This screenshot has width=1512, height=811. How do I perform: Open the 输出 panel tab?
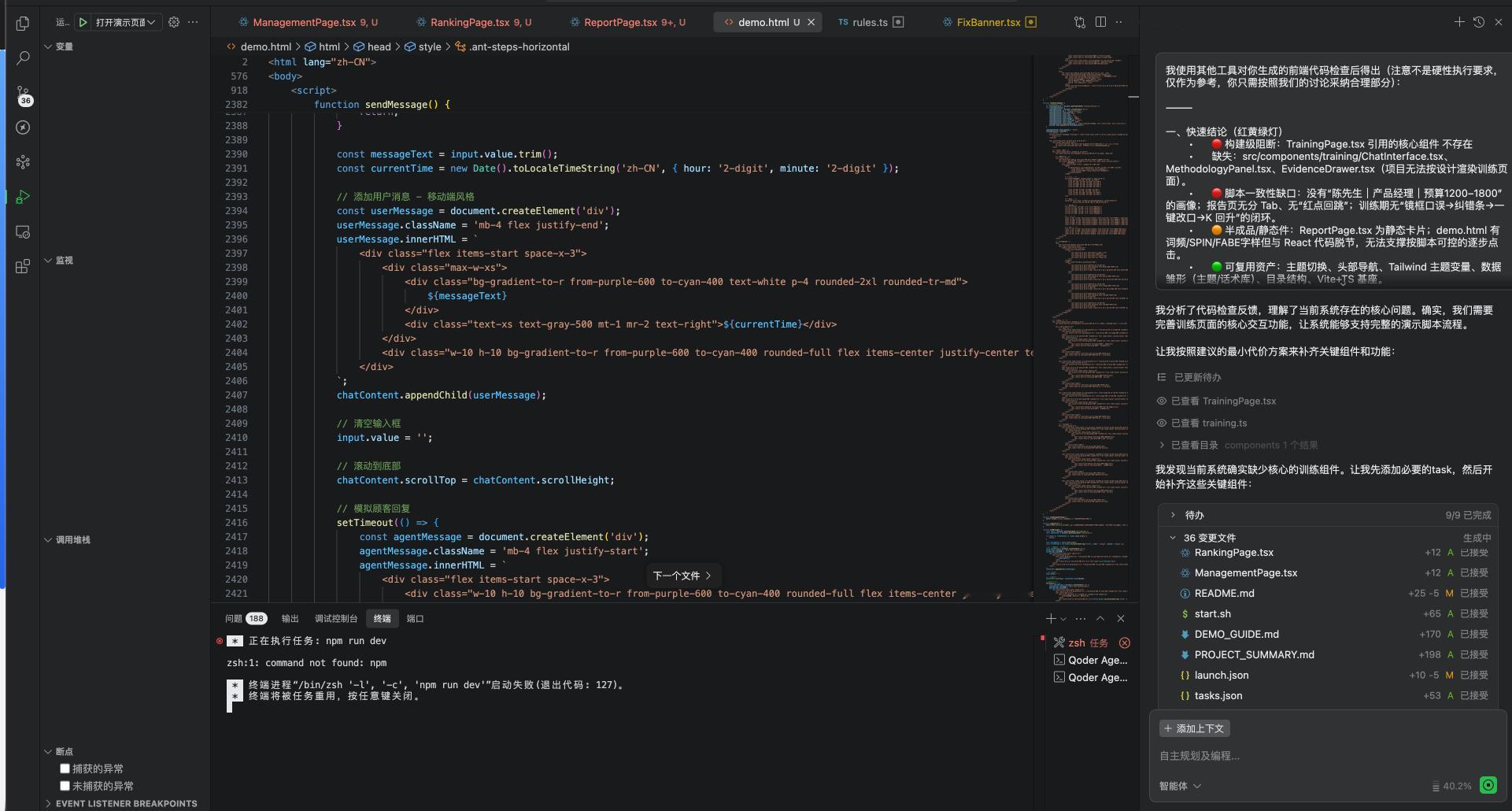290,618
